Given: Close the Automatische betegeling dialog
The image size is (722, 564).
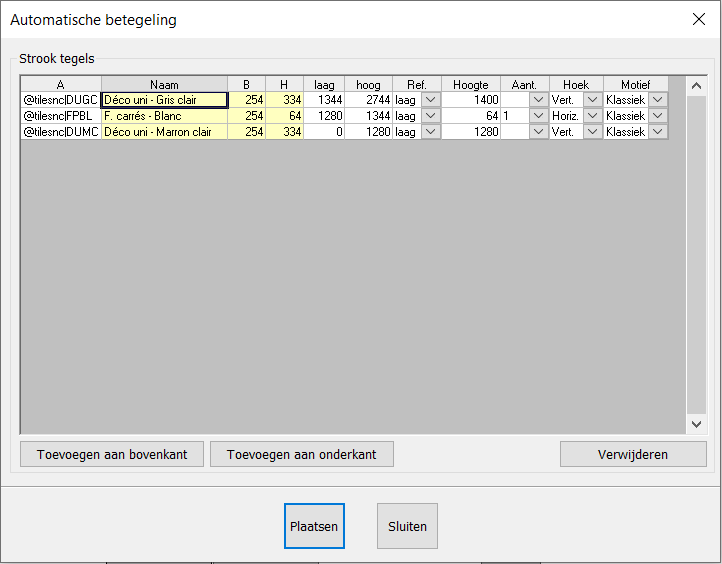Looking at the screenshot, I should click(698, 19).
